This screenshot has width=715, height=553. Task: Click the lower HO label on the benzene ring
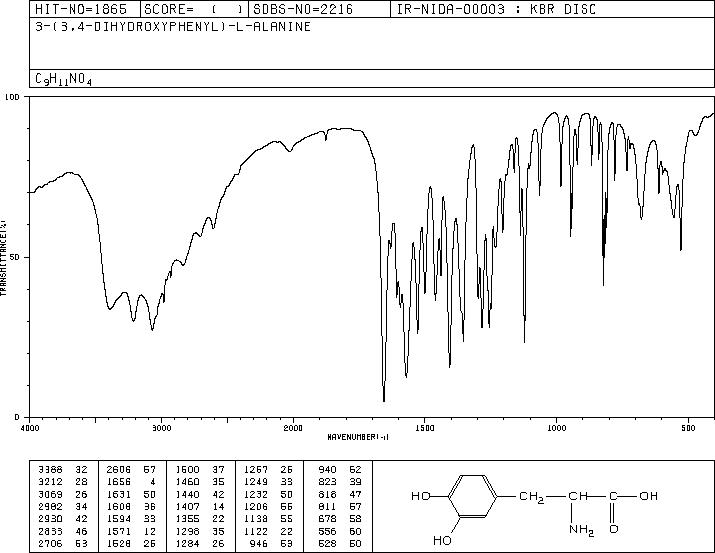(442, 540)
